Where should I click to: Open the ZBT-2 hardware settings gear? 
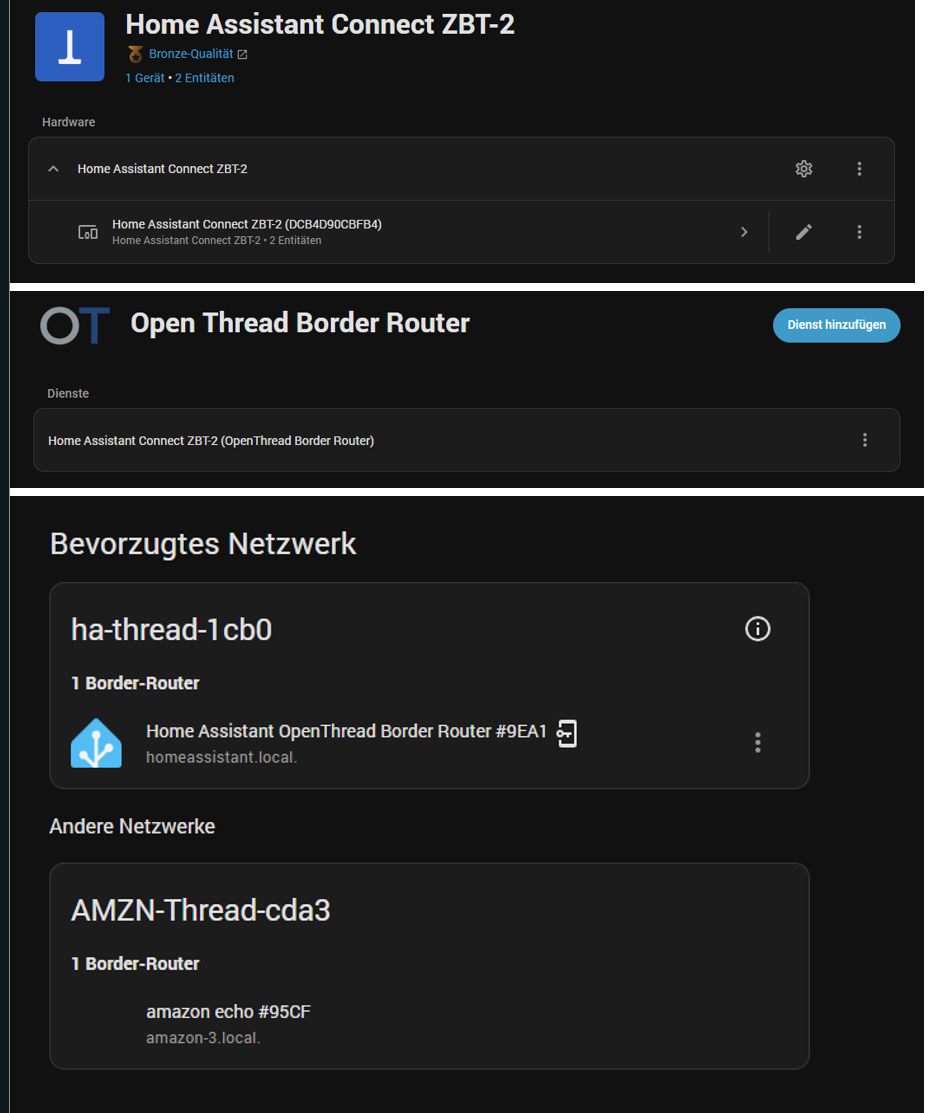pyautogui.click(x=804, y=168)
